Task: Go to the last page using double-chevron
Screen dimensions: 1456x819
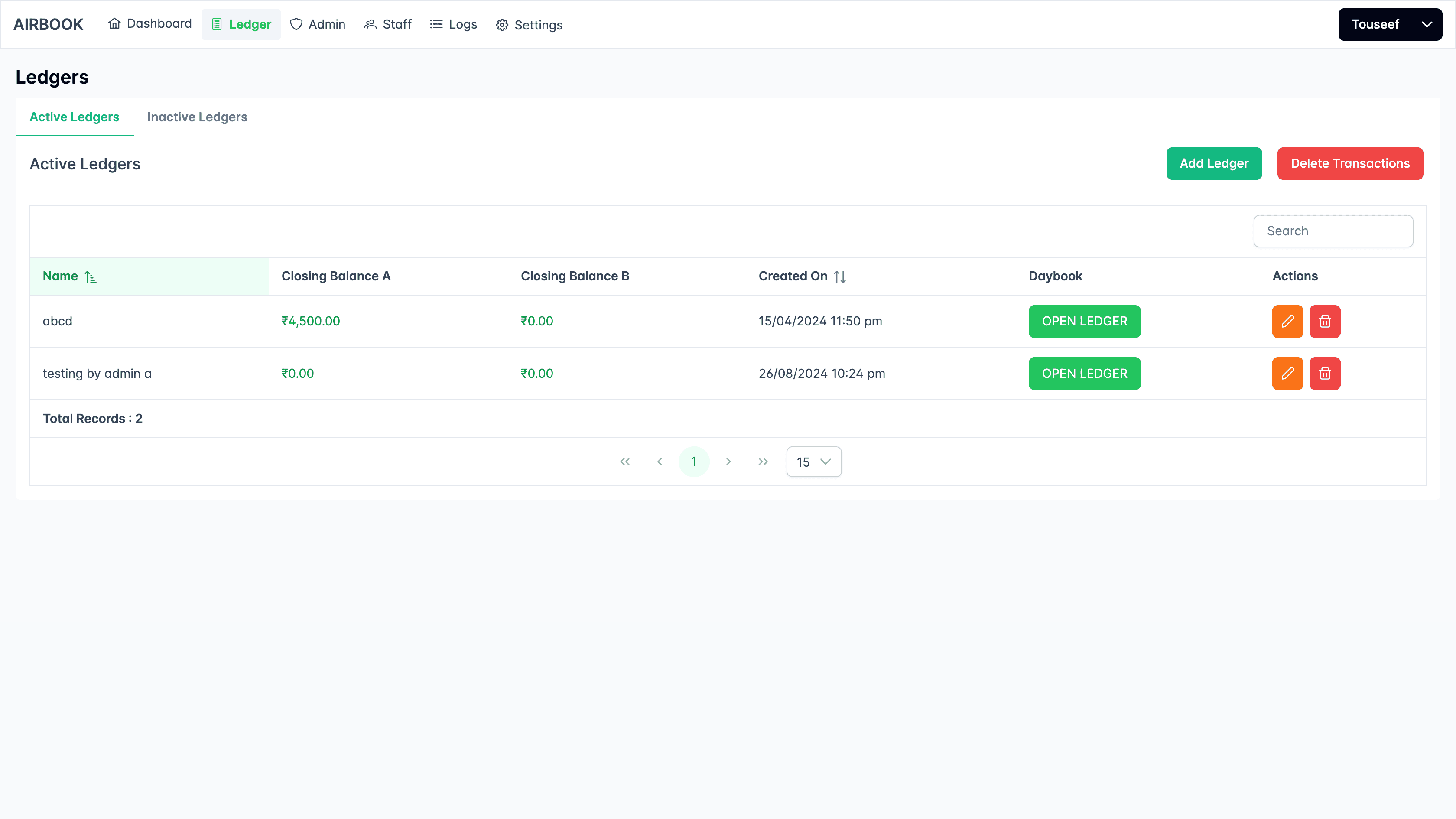Action: pyautogui.click(x=763, y=462)
